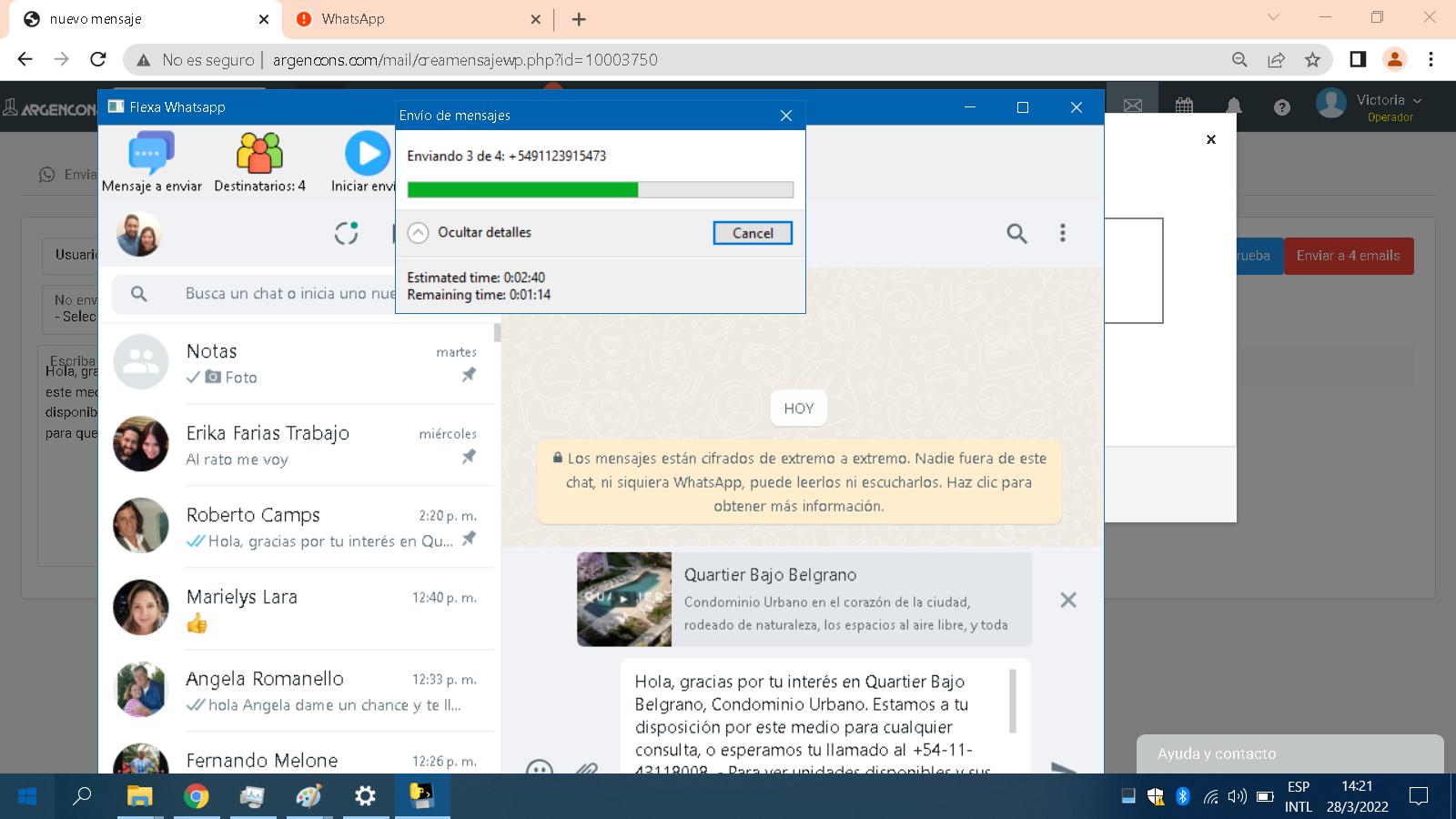Open the notifications bell icon in Argencons

click(1233, 106)
